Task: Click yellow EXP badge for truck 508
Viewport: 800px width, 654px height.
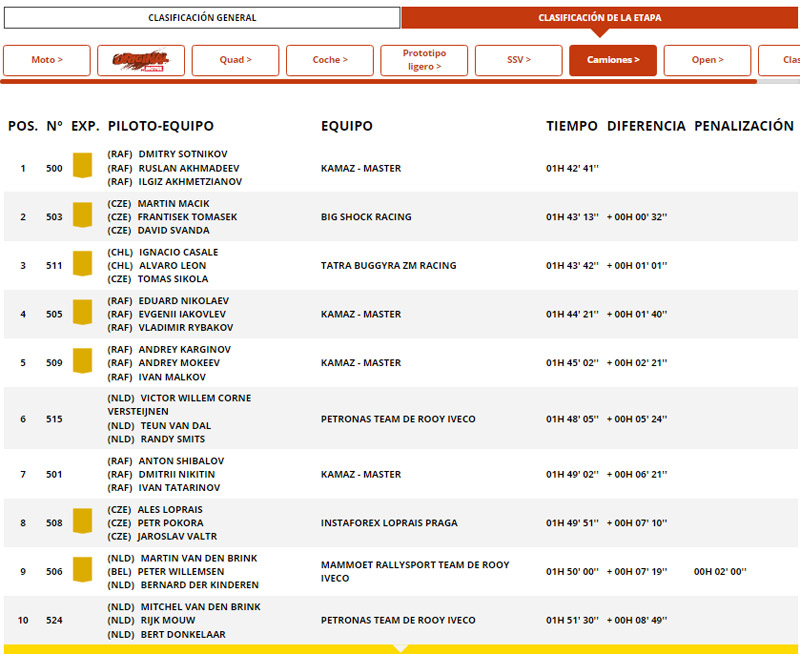Action: (82, 522)
